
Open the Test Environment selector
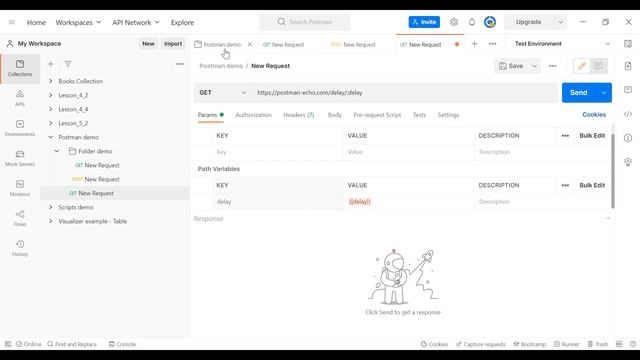coord(562,44)
